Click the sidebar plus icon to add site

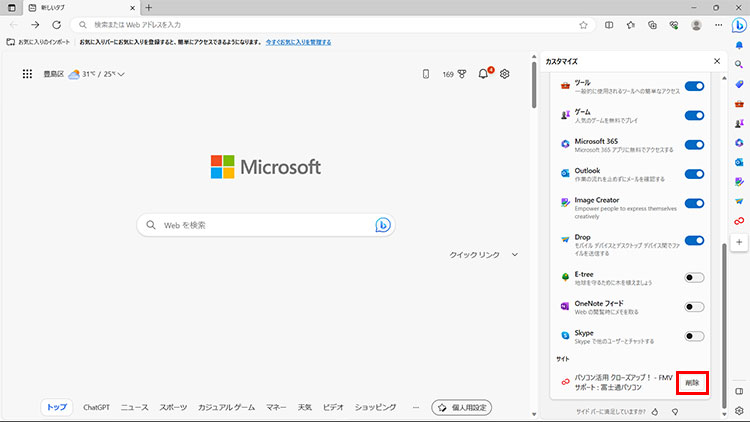coord(739,242)
